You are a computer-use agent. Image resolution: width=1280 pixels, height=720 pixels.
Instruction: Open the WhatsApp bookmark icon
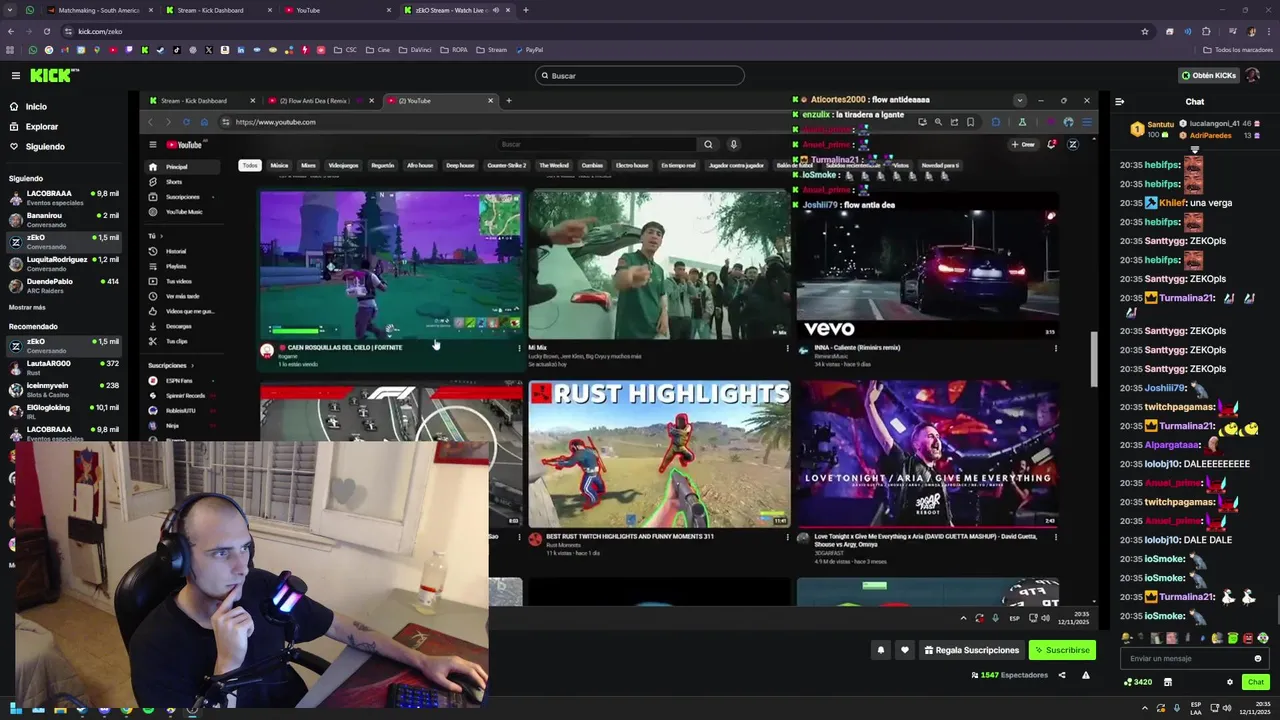point(33,50)
